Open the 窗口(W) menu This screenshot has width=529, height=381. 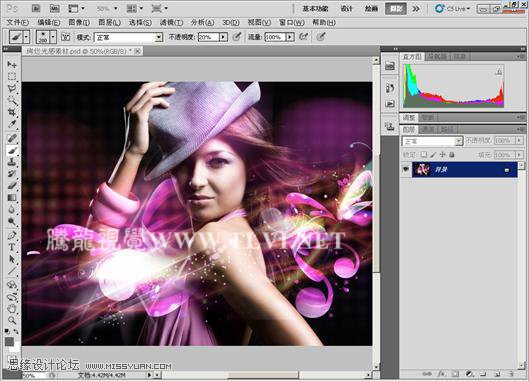[292, 23]
